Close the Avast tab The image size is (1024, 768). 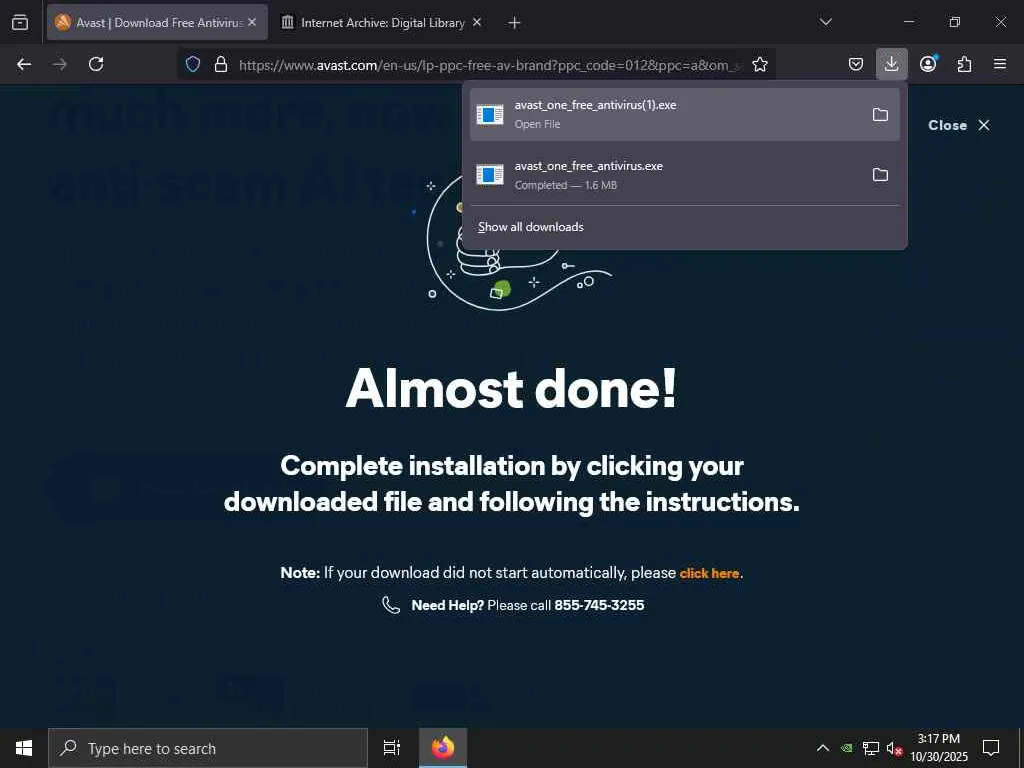252,22
